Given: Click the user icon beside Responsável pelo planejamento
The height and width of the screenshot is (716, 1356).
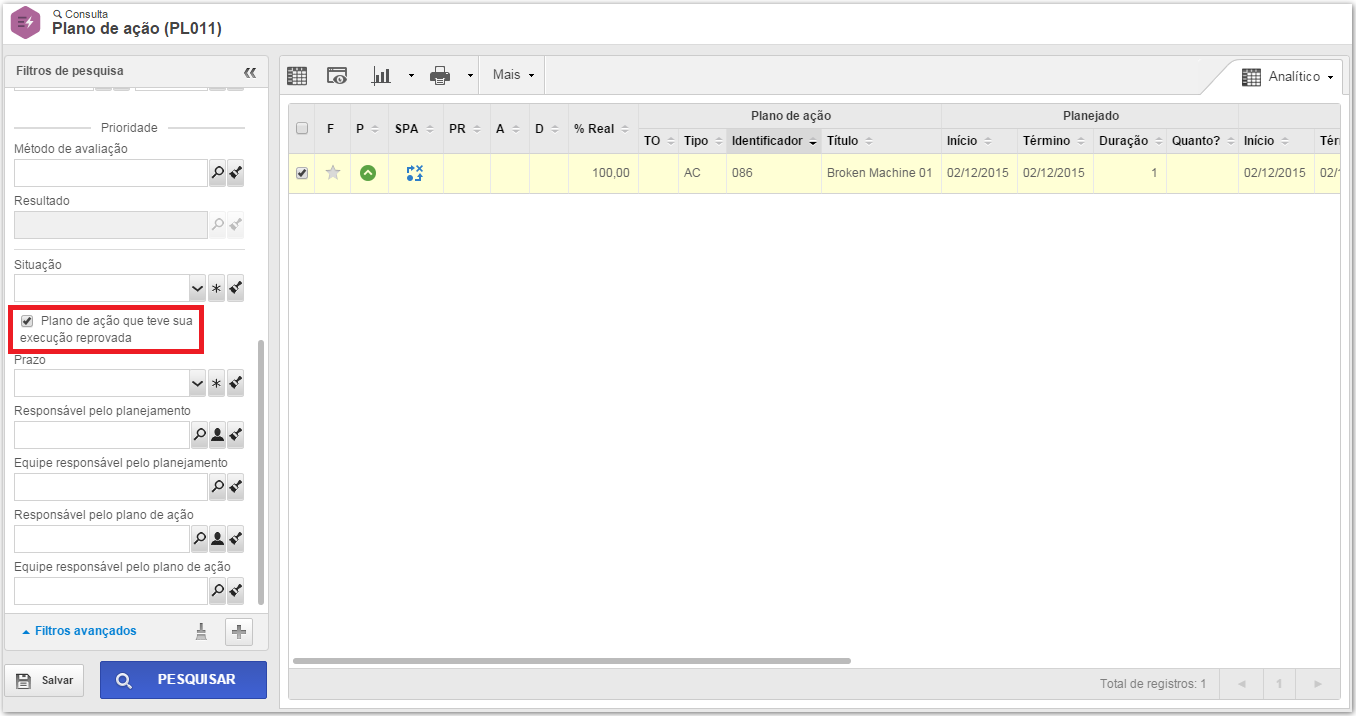Looking at the screenshot, I should [x=217, y=435].
